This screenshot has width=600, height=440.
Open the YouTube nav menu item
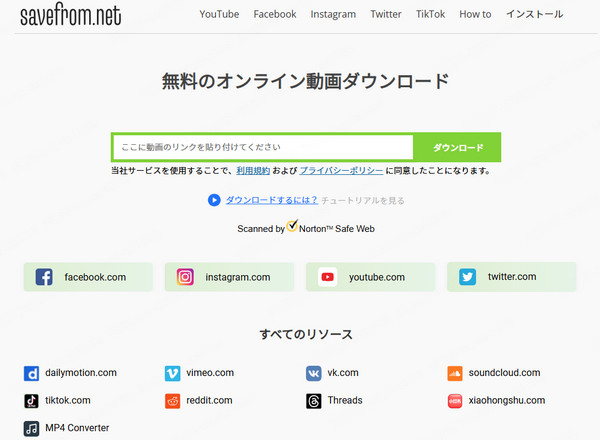coord(219,15)
